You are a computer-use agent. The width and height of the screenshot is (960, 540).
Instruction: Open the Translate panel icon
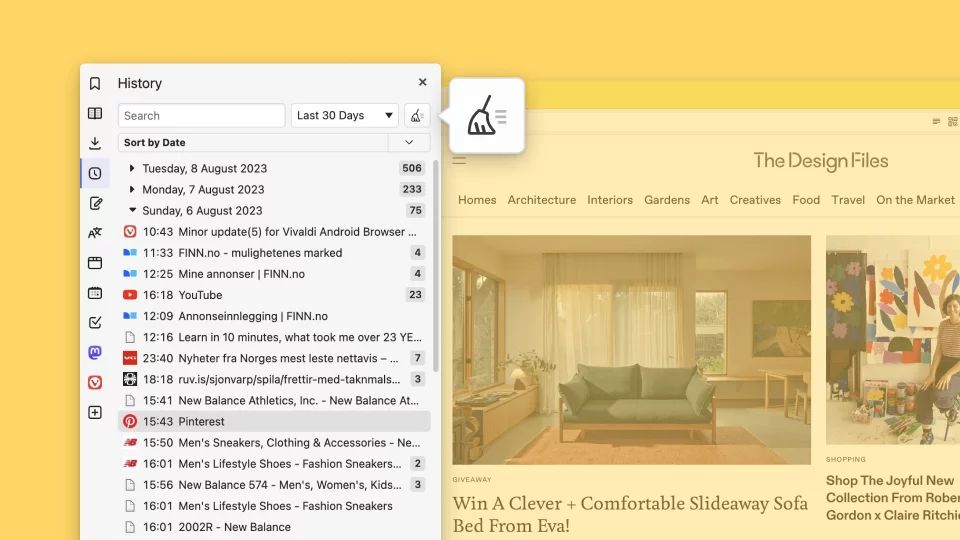point(95,233)
